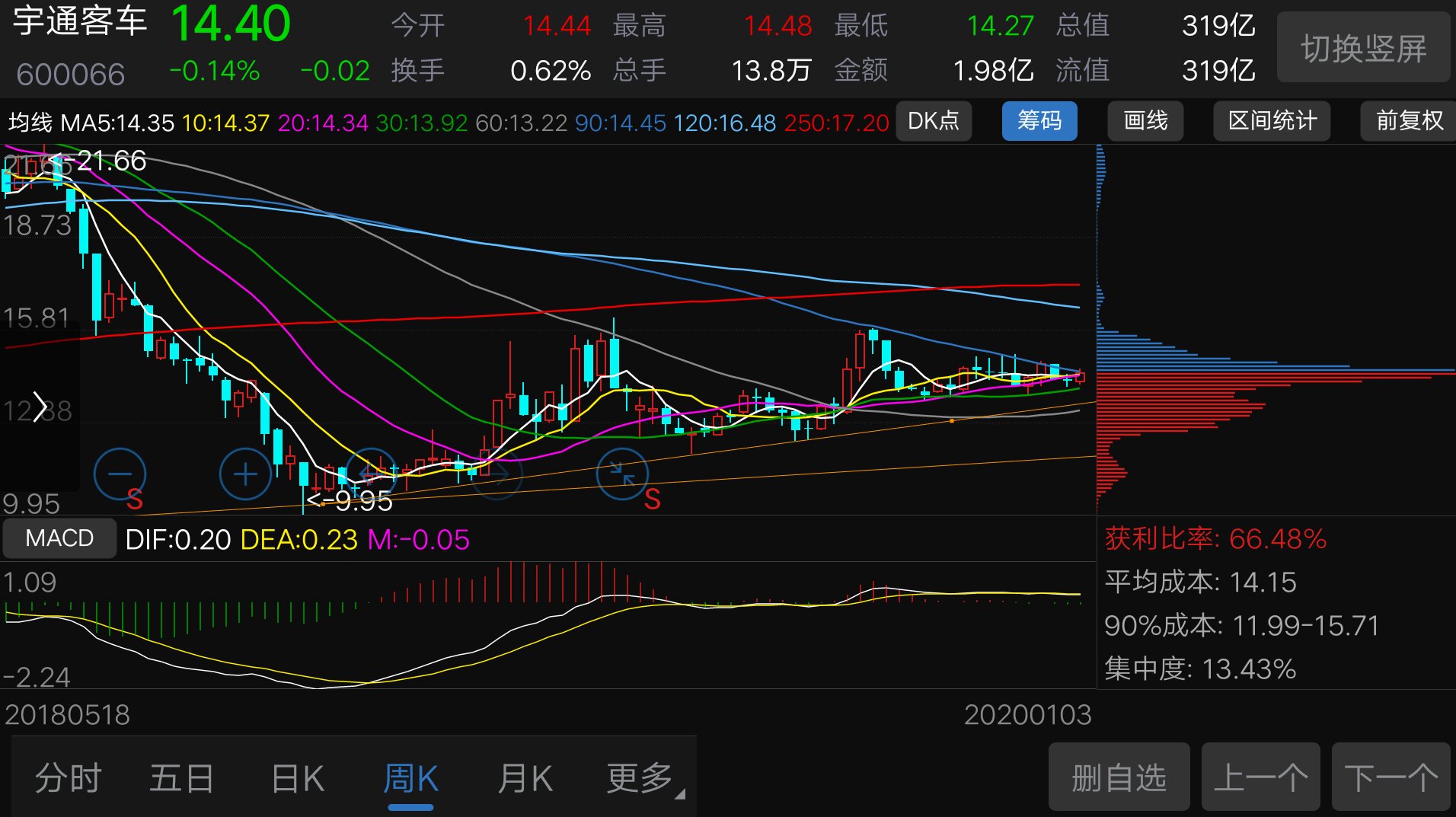1456x817 pixels.
Task: Zoom in the chart with the plus circle
Action: pos(245,474)
